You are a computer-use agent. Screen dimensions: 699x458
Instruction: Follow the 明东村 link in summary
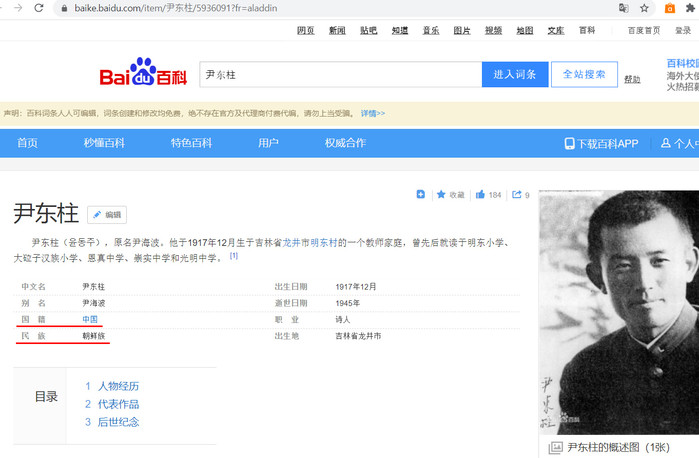tap(324, 243)
